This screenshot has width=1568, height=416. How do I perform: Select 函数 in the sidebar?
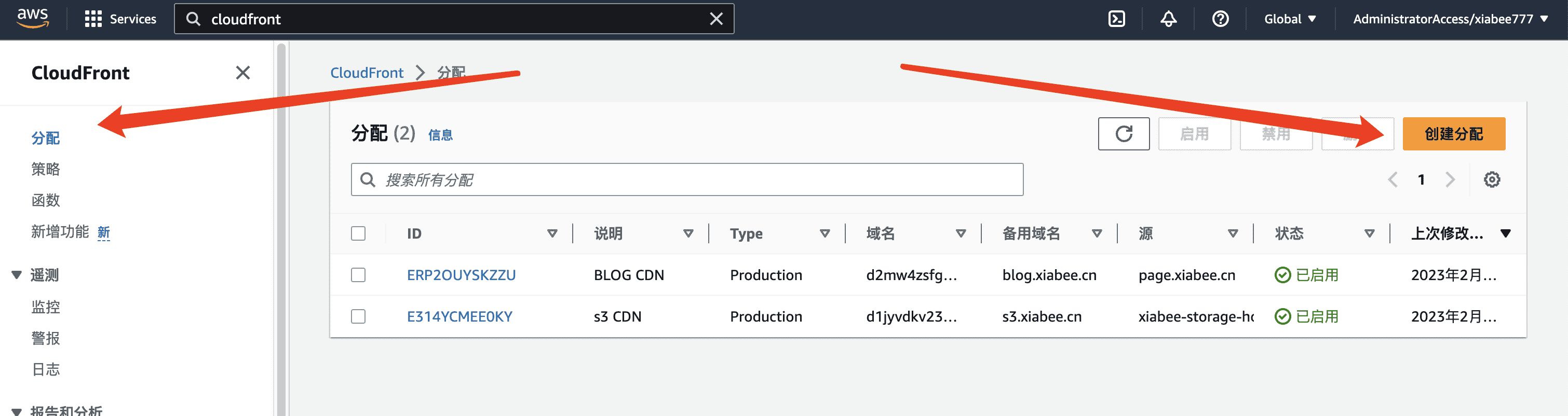[x=46, y=200]
